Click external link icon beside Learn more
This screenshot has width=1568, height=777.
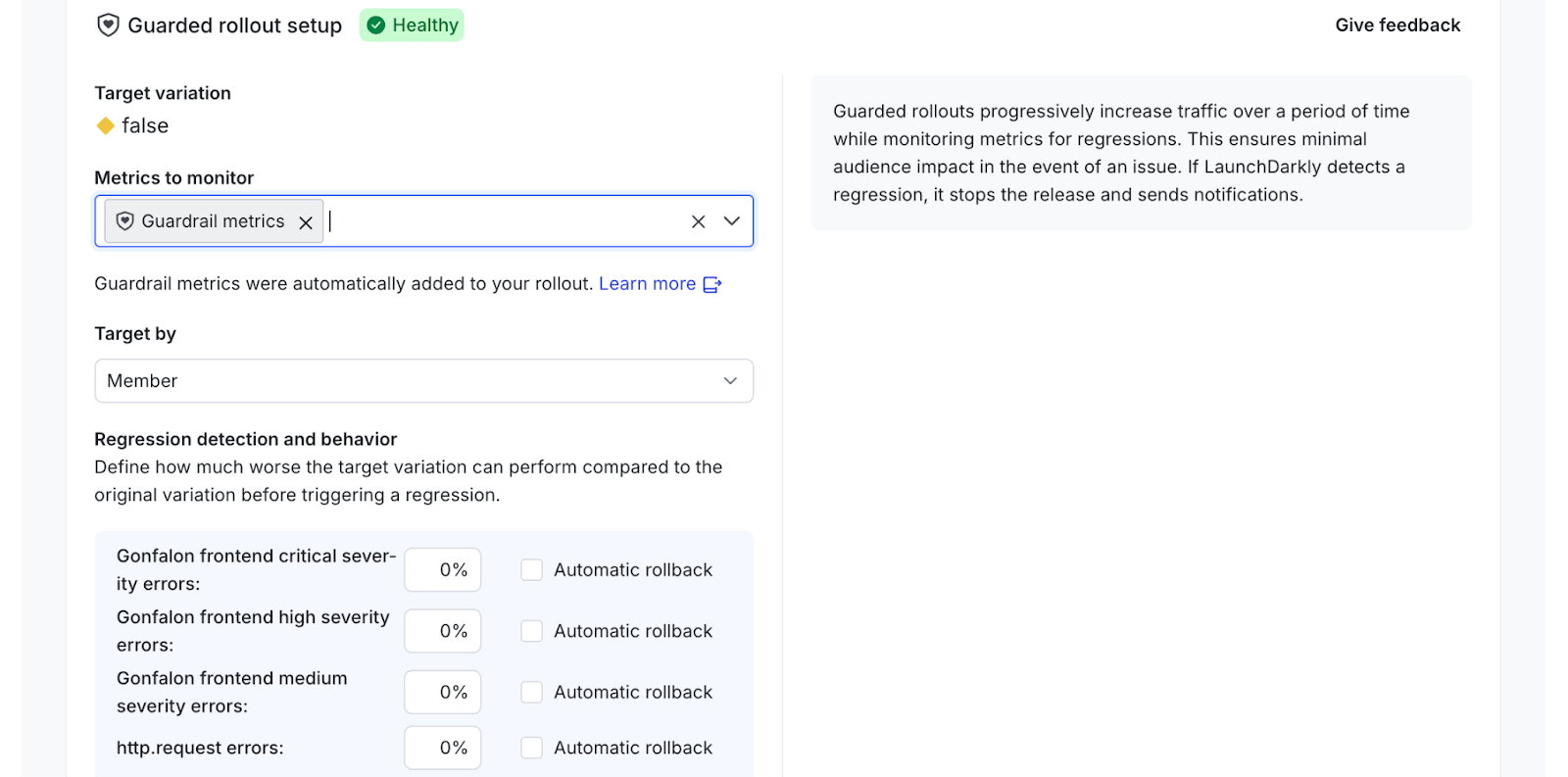pos(712,284)
